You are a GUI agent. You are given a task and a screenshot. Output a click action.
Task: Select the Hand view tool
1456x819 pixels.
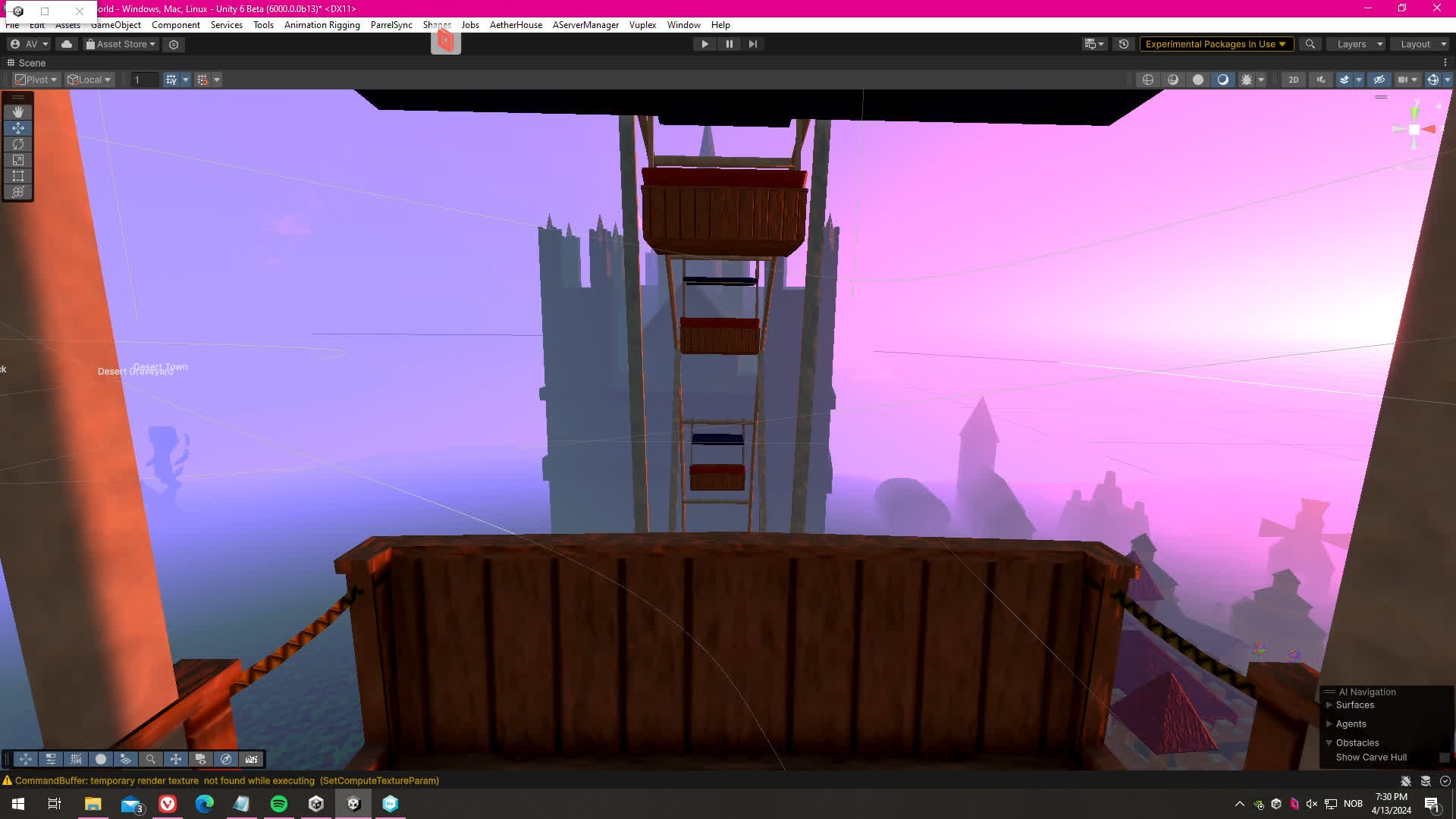[18, 111]
